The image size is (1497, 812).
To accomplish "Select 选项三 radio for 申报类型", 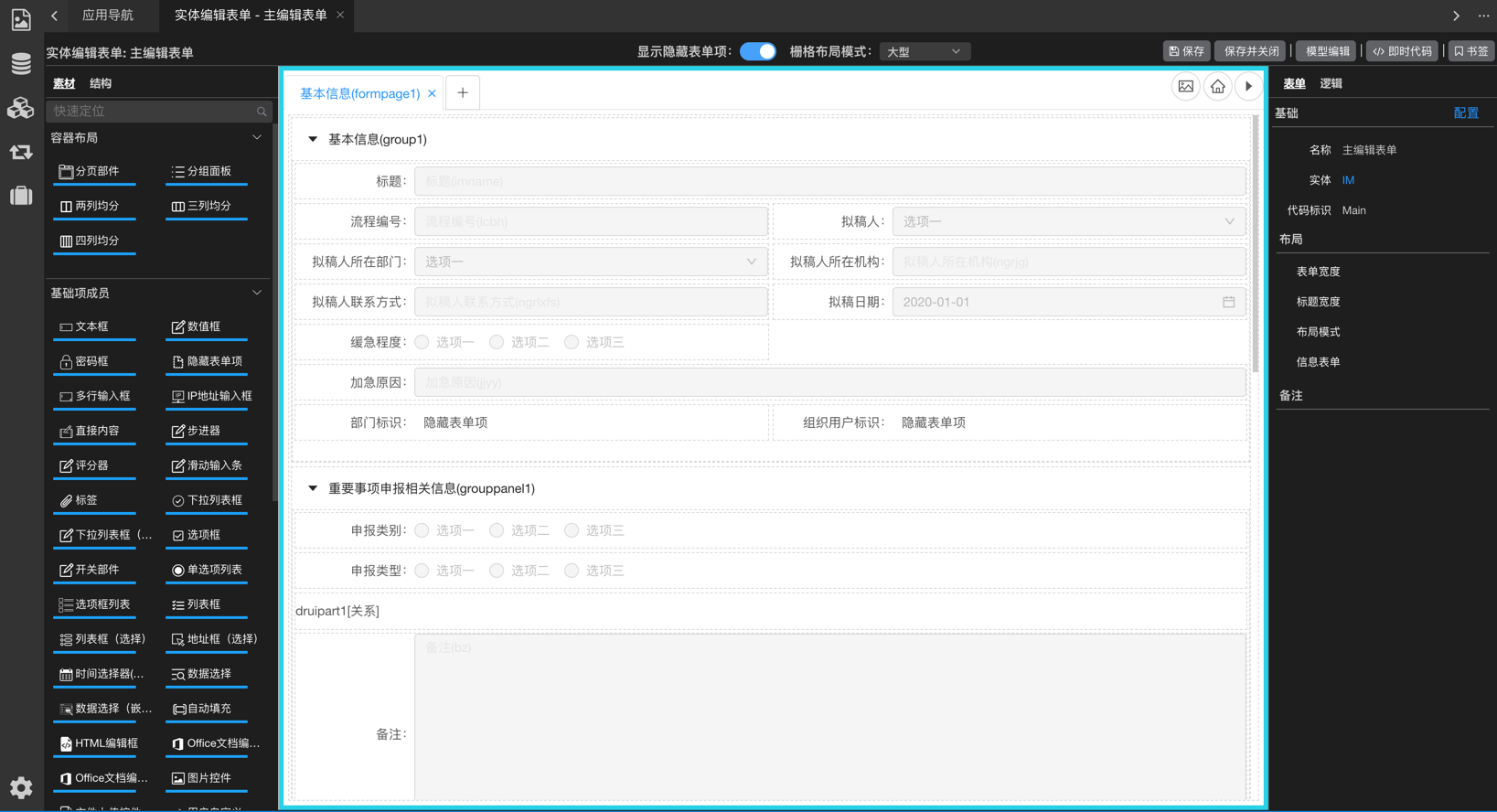I will pos(572,571).
